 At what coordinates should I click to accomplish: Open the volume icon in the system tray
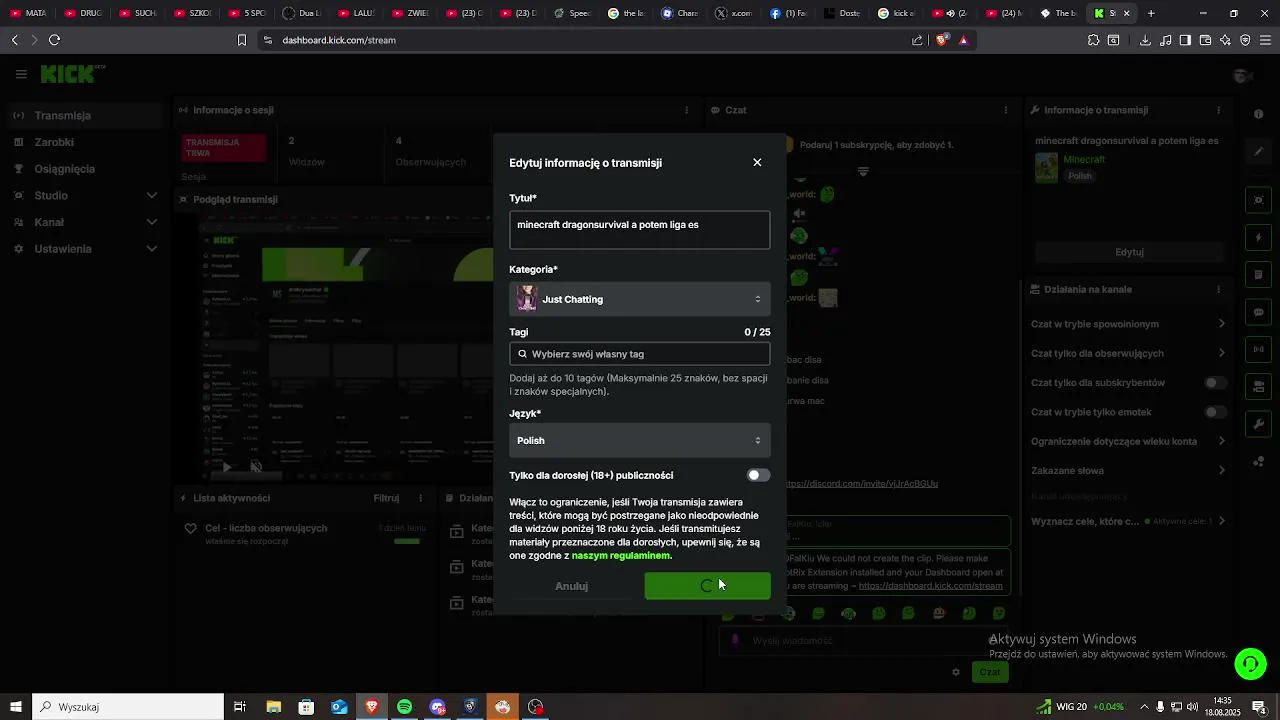coord(1193,707)
